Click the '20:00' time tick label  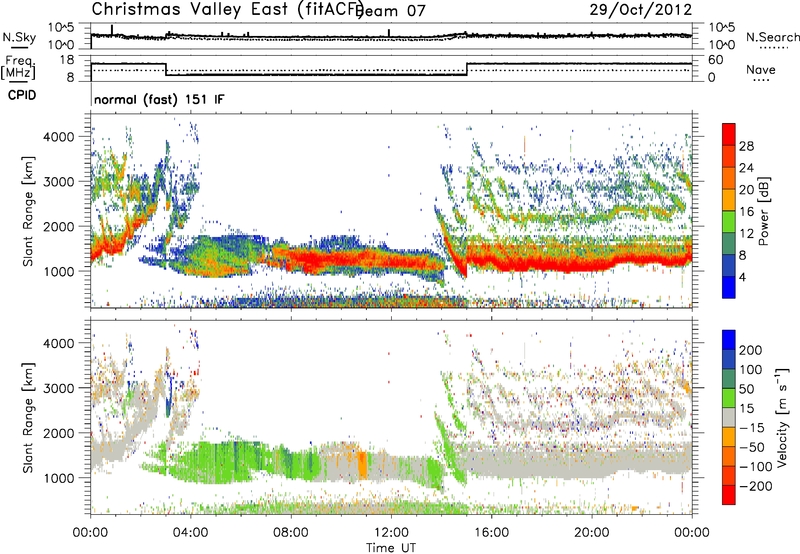pyautogui.click(x=591, y=533)
